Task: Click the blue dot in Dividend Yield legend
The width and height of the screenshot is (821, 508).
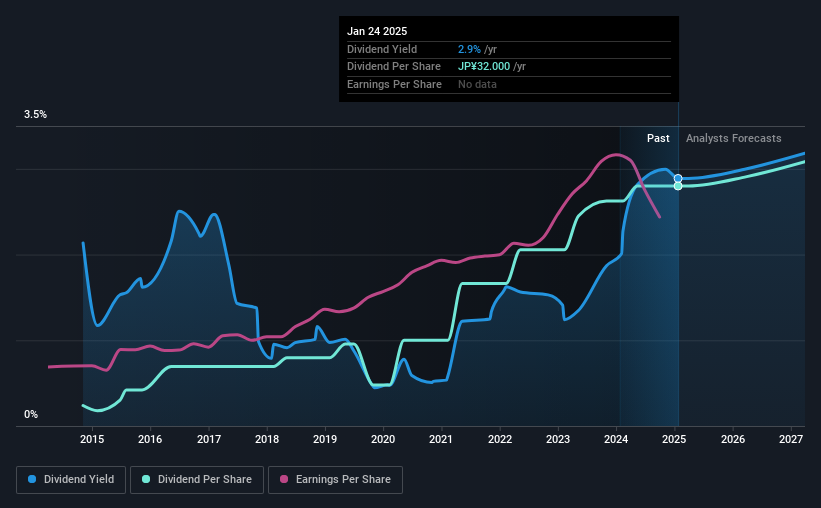Action: click(x=32, y=479)
